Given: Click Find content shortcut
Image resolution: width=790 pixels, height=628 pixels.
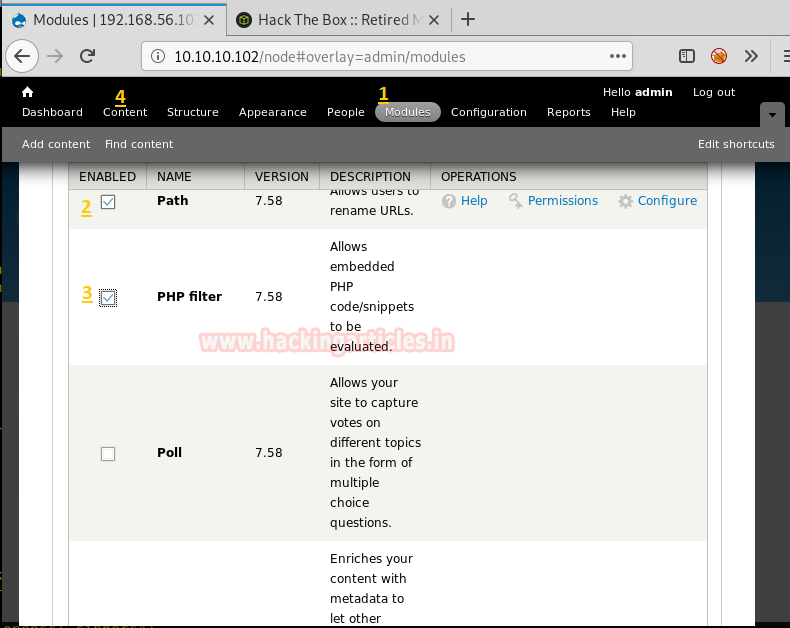Looking at the screenshot, I should coord(139,144).
